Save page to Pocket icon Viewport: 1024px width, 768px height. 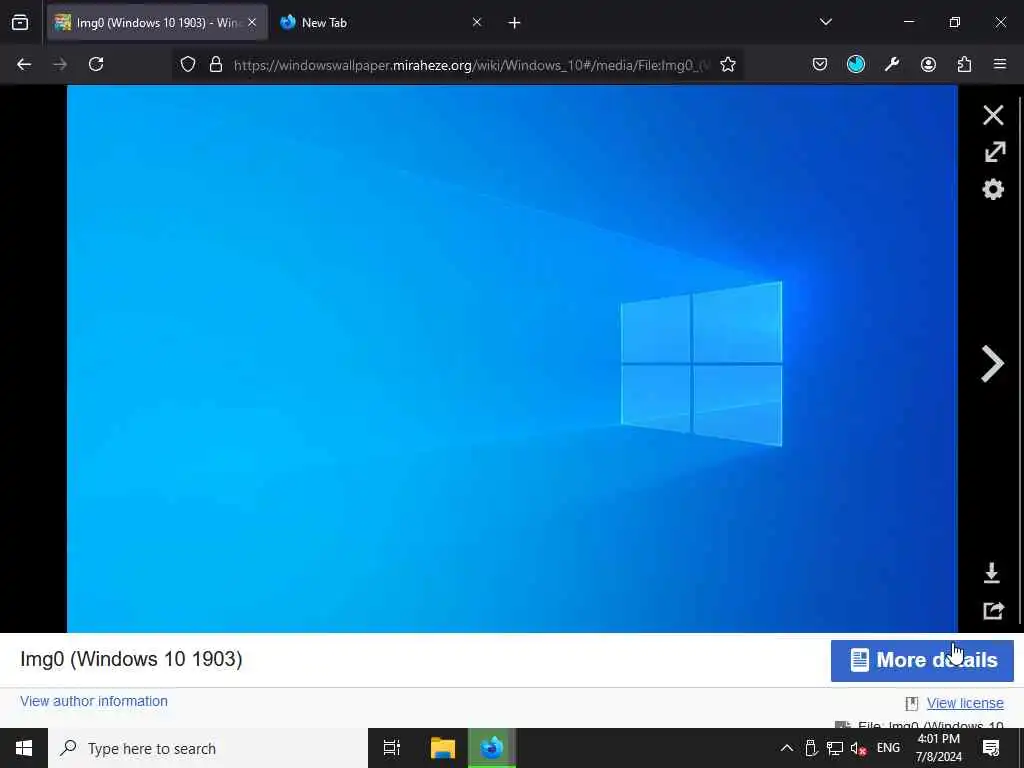click(820, 64)
